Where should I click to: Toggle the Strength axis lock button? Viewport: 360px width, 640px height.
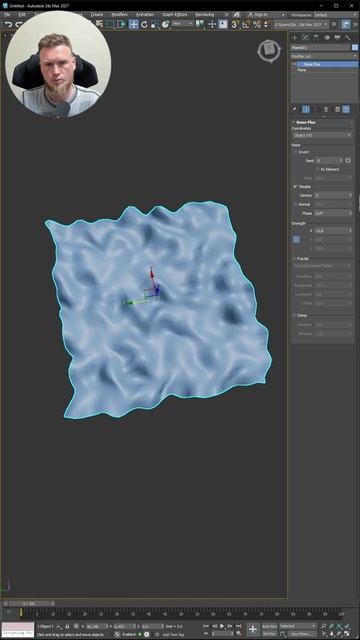[296, 239]
